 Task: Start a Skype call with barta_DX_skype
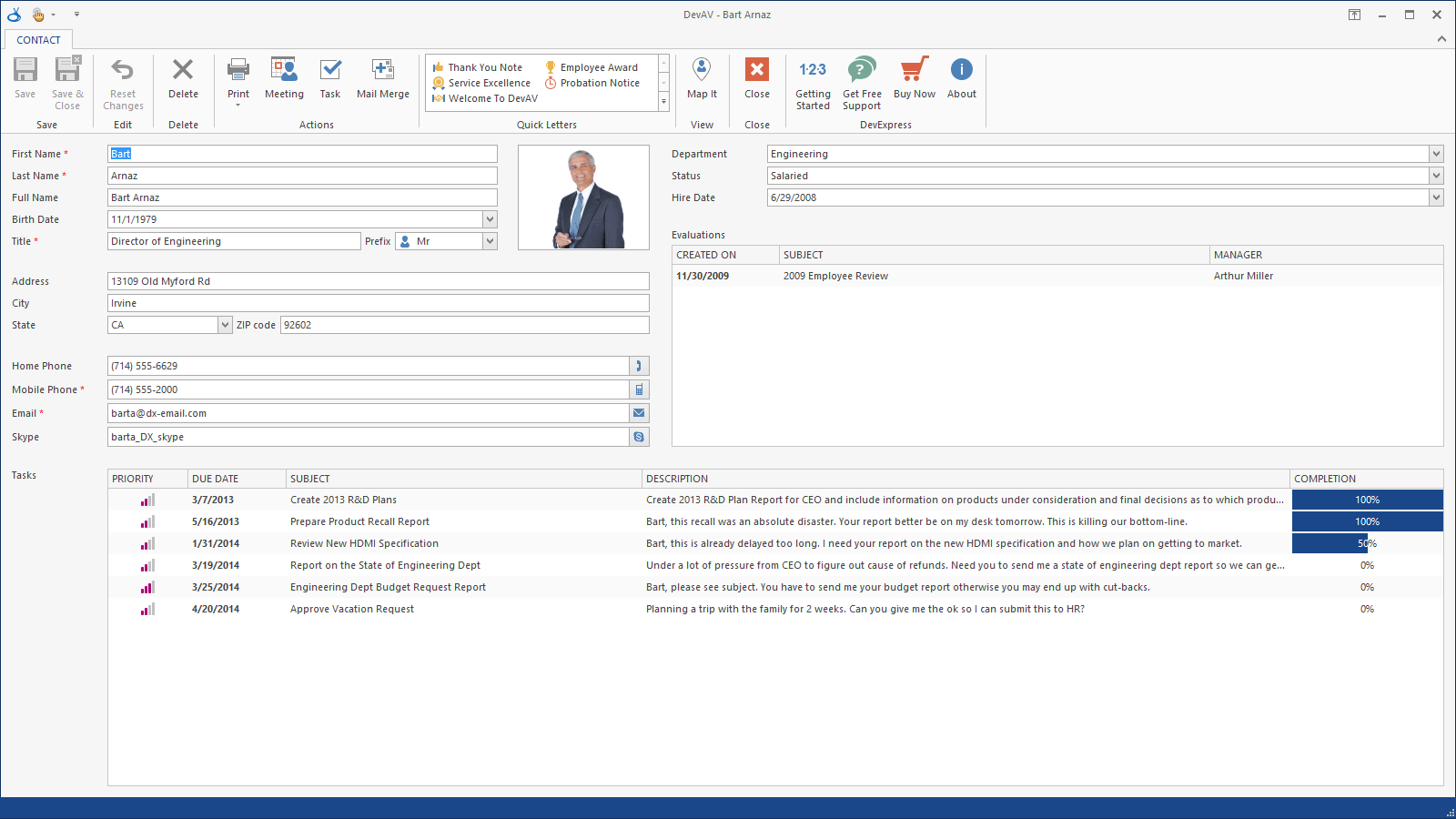639,437
